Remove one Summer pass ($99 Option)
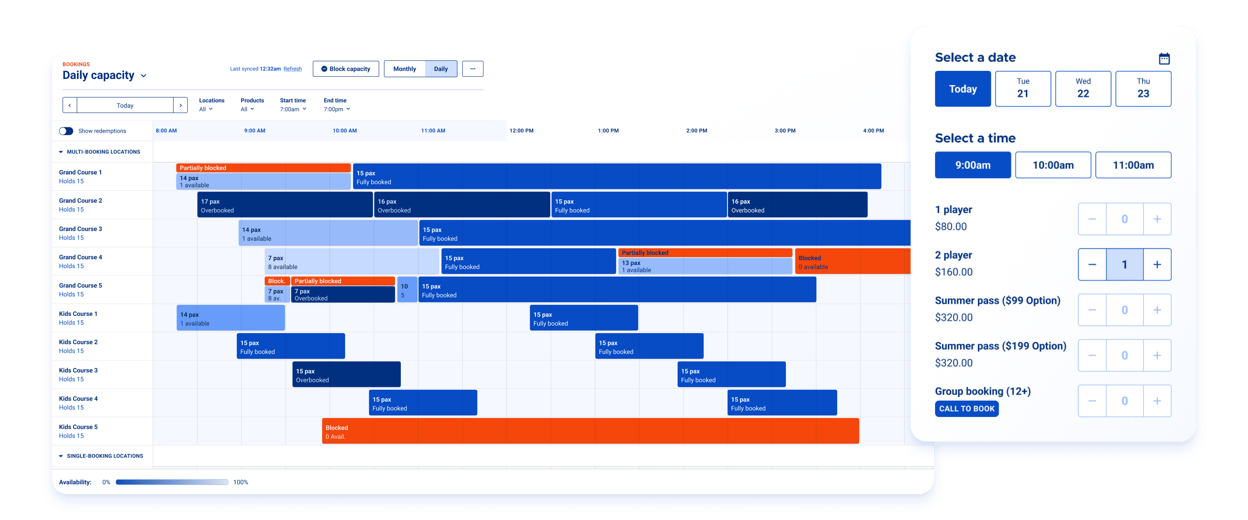This screenshot has width=1248, height=520. [x=1092, y=310]
